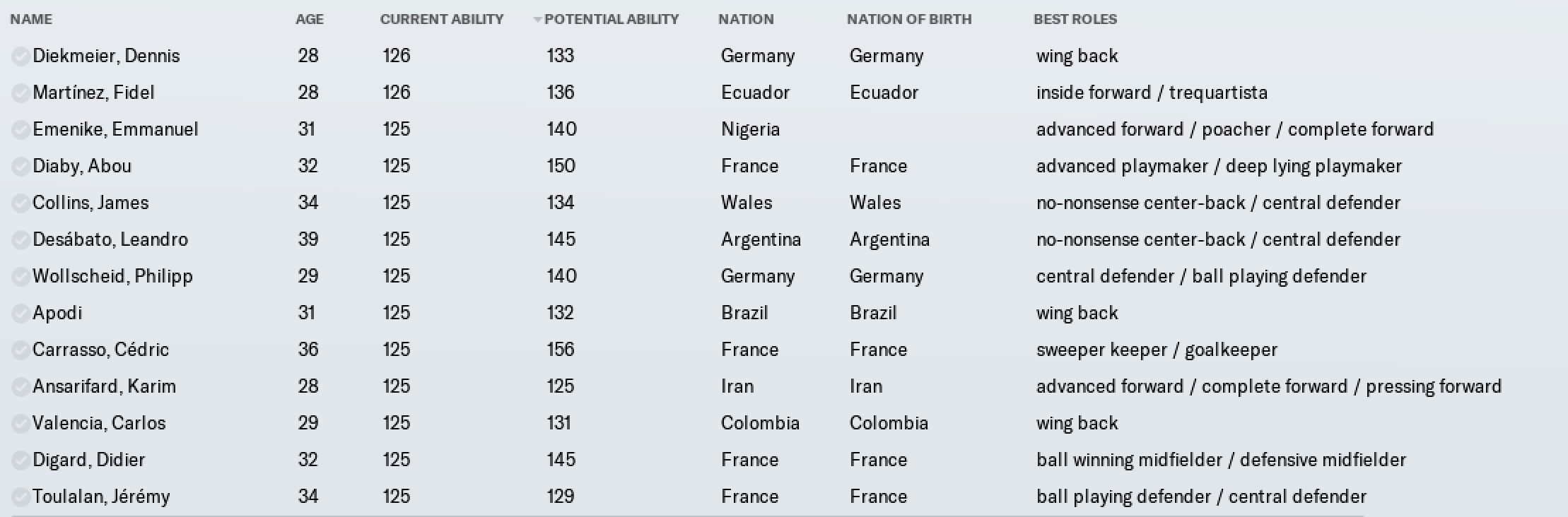
Task: Open Ansarifard, Karim's profile
Action: tap(104, 386)
